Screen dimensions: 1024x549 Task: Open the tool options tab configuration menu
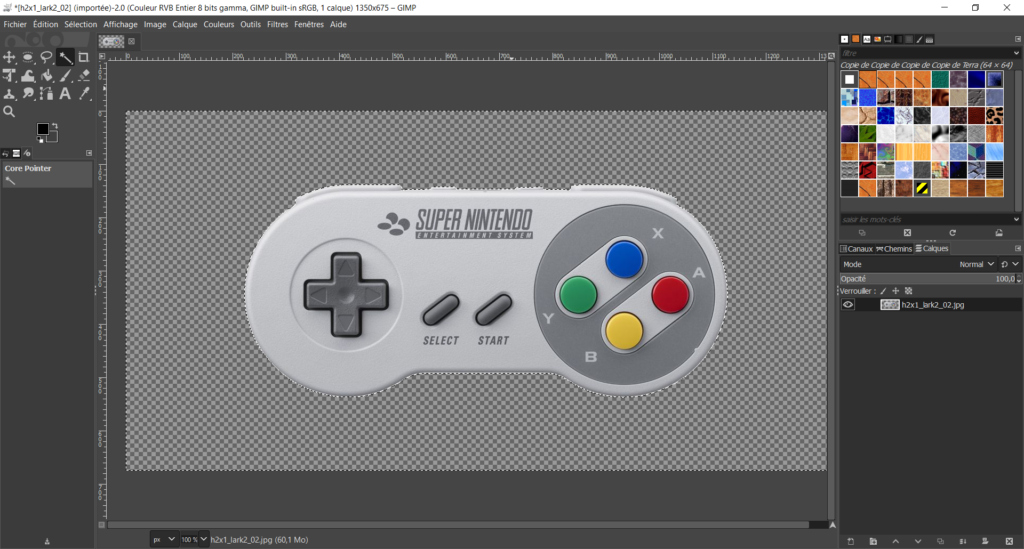click(x=89, y=153)
